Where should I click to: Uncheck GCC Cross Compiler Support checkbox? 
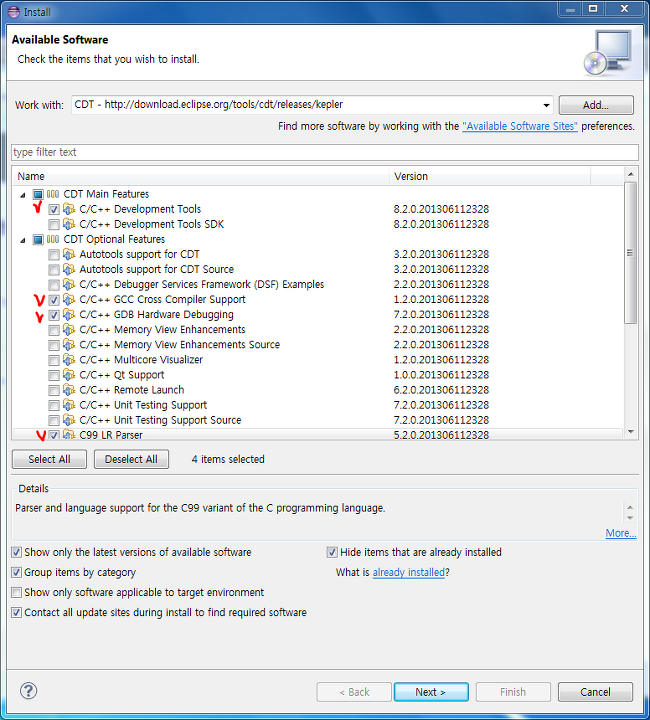pyautogui.click(x=54, y=300)
